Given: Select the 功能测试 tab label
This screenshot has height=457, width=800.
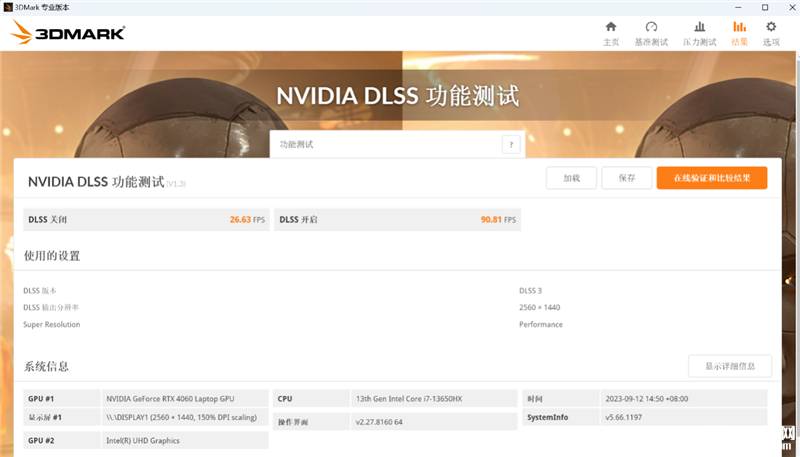Looking at the screenshot, I should click(296, 144).
